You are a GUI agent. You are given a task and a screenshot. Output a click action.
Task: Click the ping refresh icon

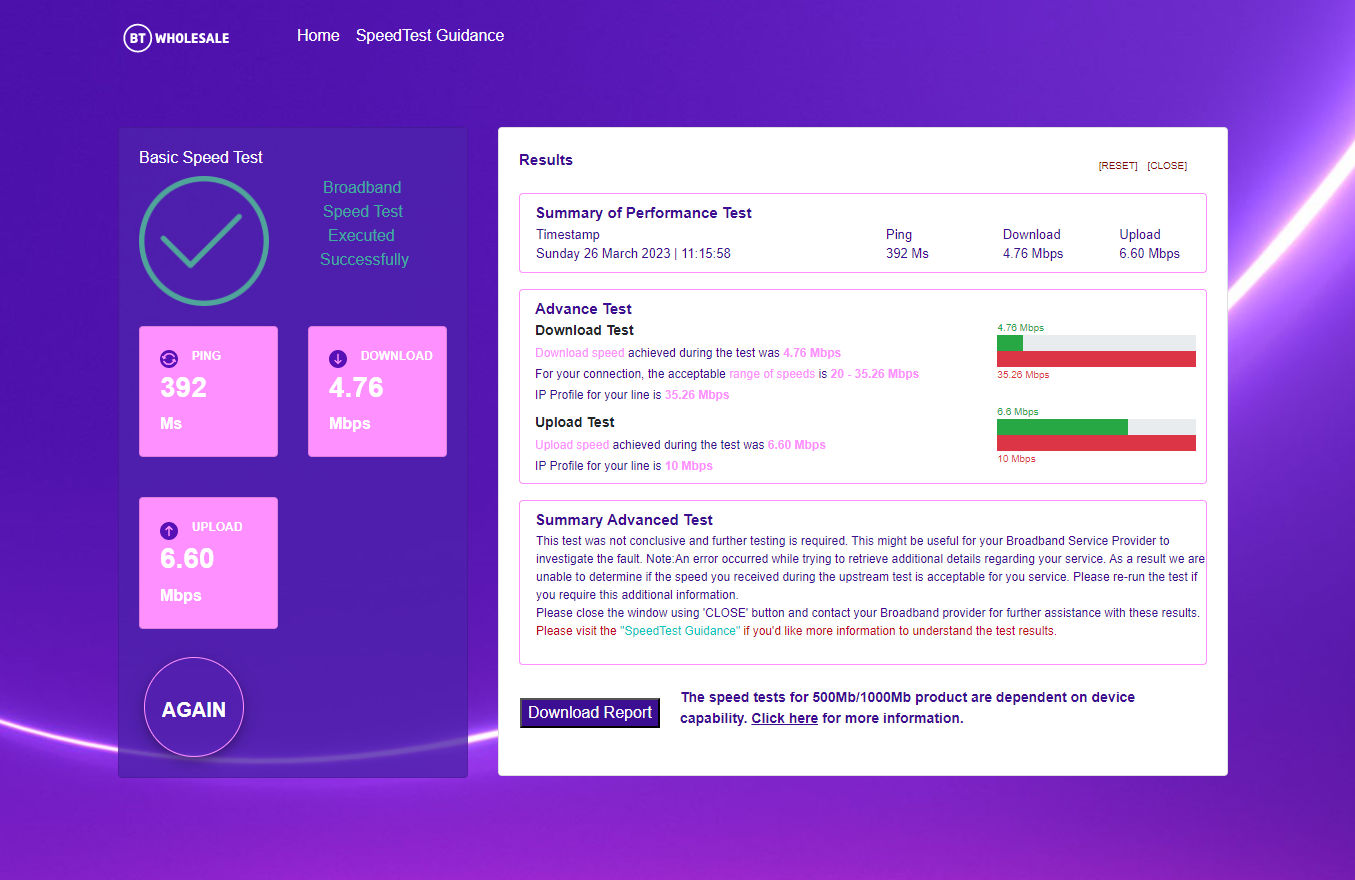(169, 358)
